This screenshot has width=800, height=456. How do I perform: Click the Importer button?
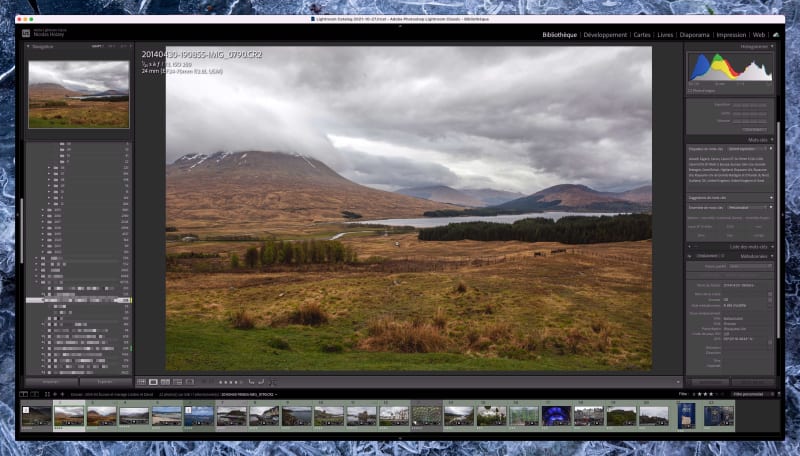pyautogui.click(x=51, y=382)
